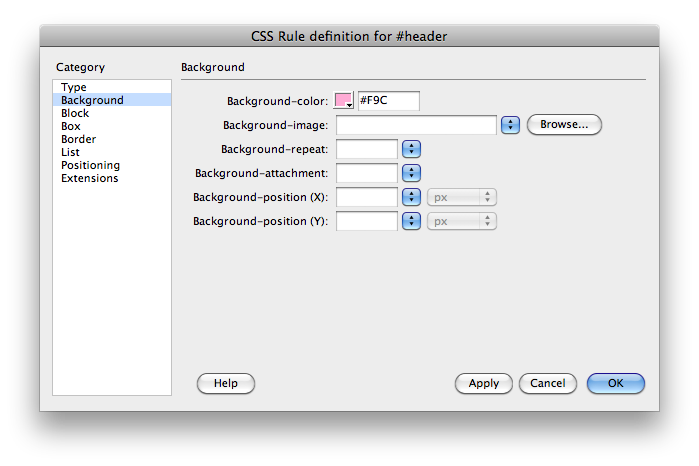Select the Block category

pyautogui.click(x=75, y=114)
